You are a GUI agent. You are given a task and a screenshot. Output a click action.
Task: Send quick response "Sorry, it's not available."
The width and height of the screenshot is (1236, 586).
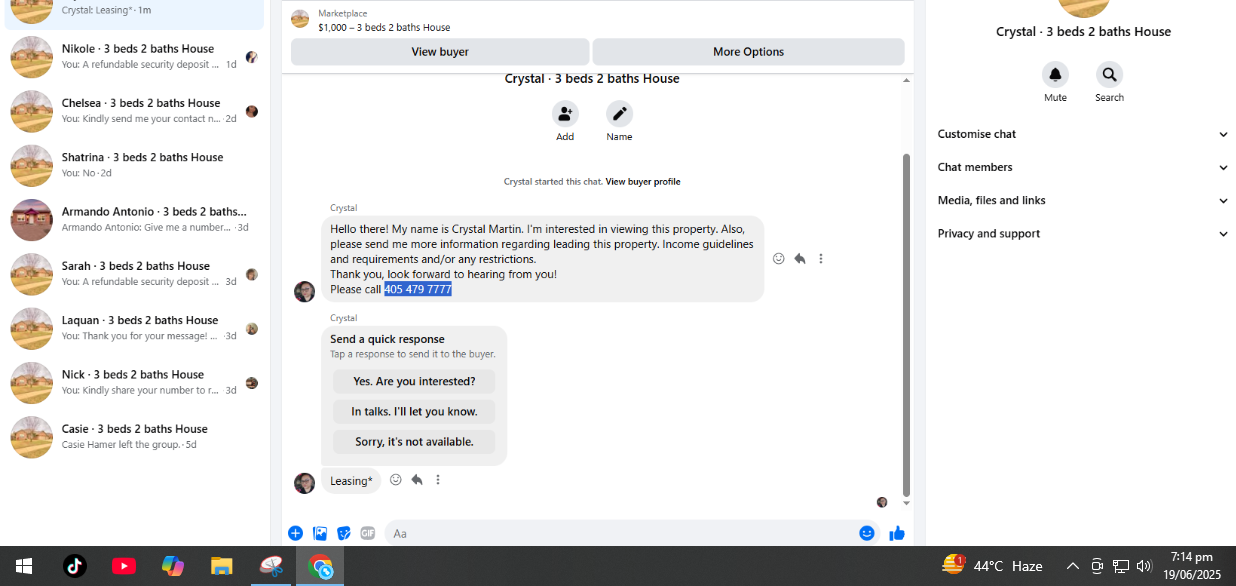click(x=414, y=441)
